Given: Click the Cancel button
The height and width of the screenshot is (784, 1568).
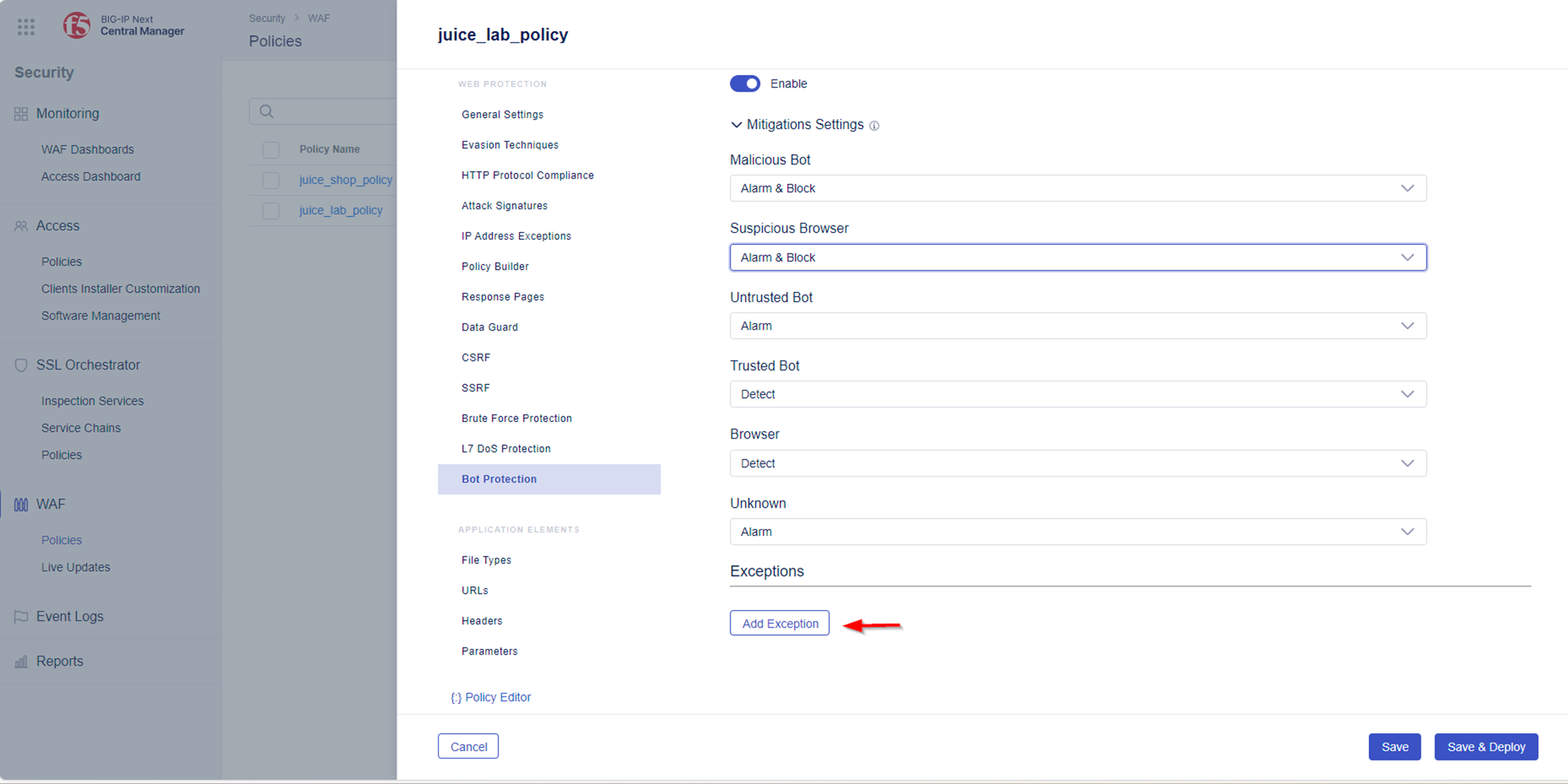Looking at the screenshot, I should 468,747.
